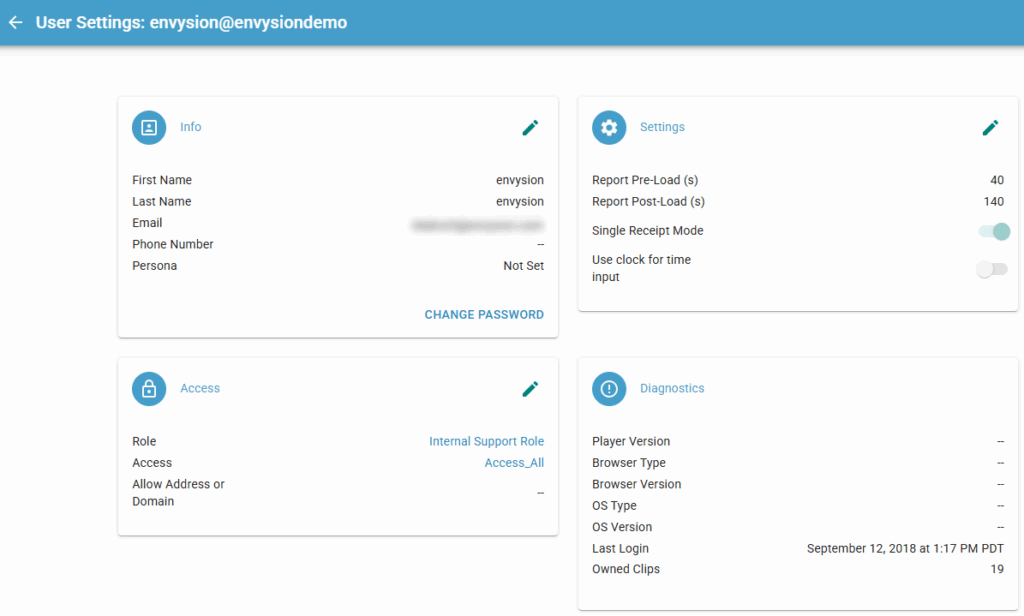Click the Persona value Not Set
Viewport: 1024px width, 616px height.
click(x=523, y=266)
